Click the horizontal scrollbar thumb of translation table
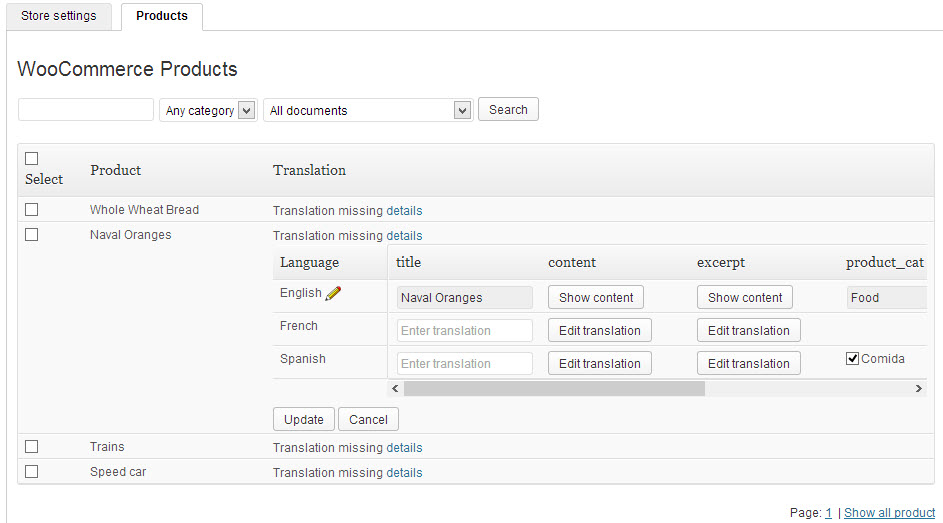Screen dimensions: 943x523 (x=554, y=389)
